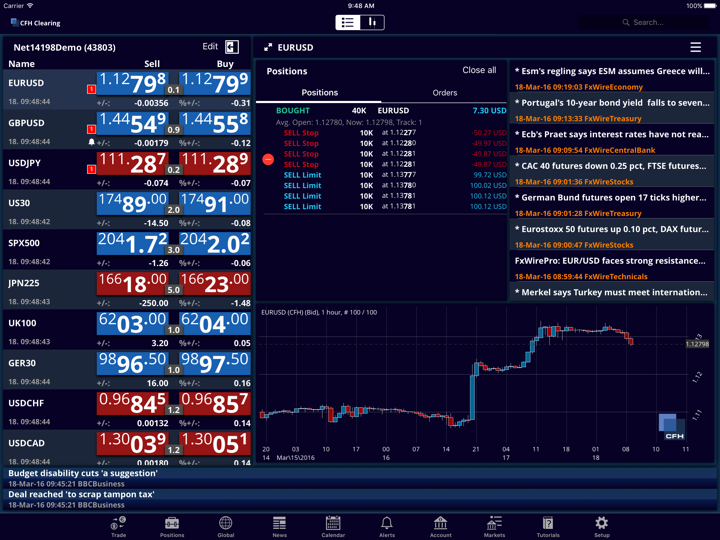
Task: Click the Search field at top right
Action: [x=660, y=22]
